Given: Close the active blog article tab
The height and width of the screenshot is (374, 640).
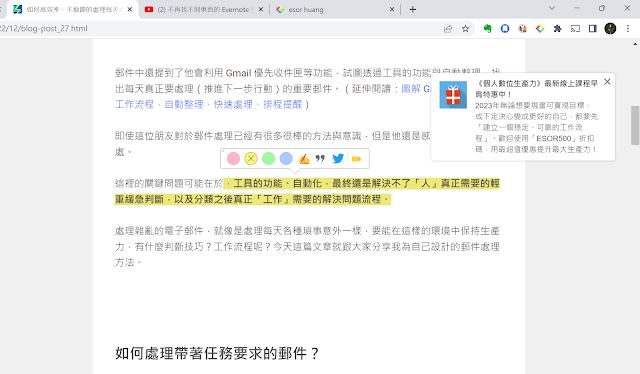Looking at the screenshot, I should tap(130, 9).
